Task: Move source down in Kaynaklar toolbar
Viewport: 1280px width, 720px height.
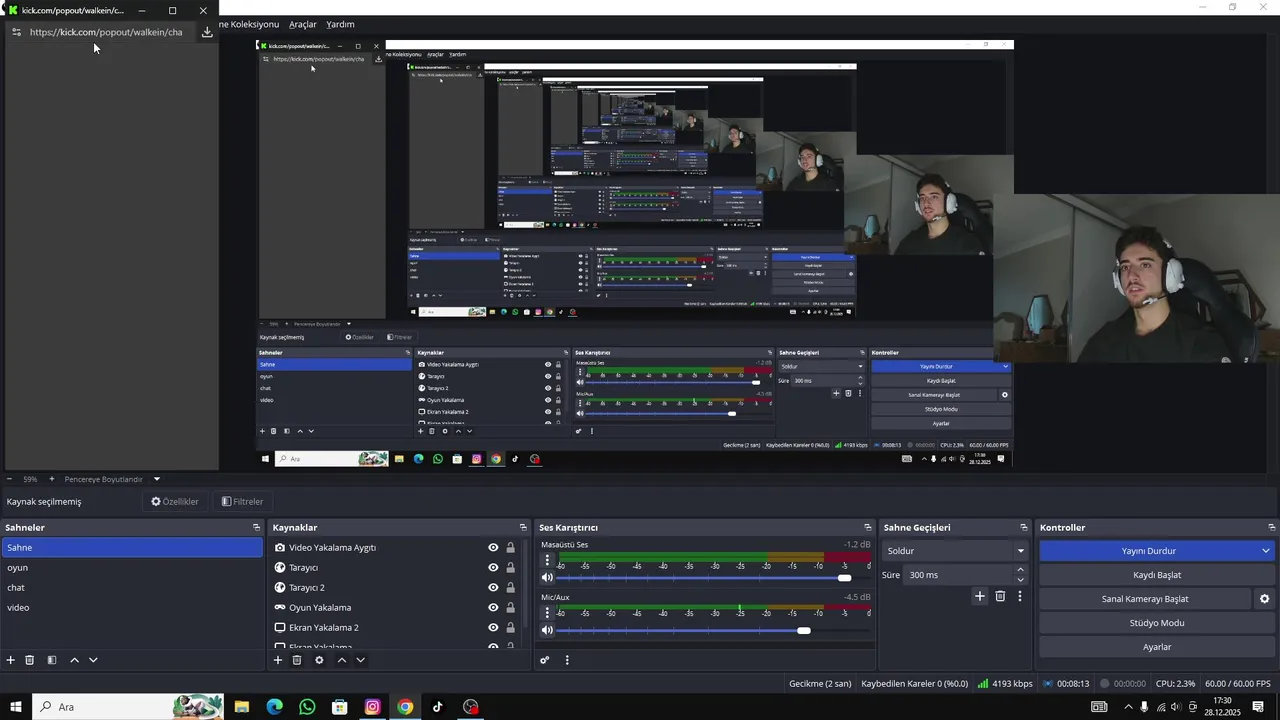Action: point(360,660)
